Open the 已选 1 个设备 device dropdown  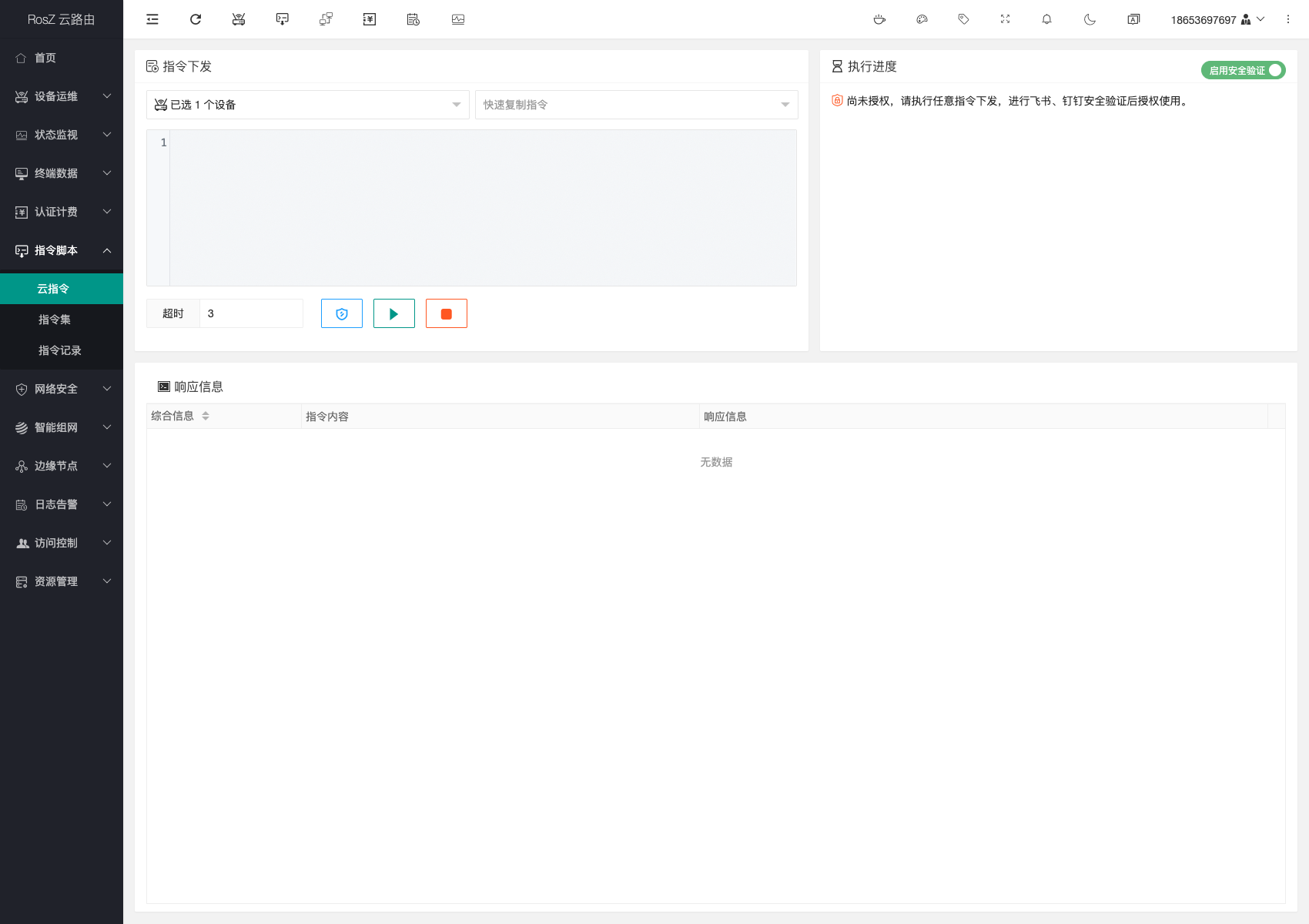[x=307, y=105]
